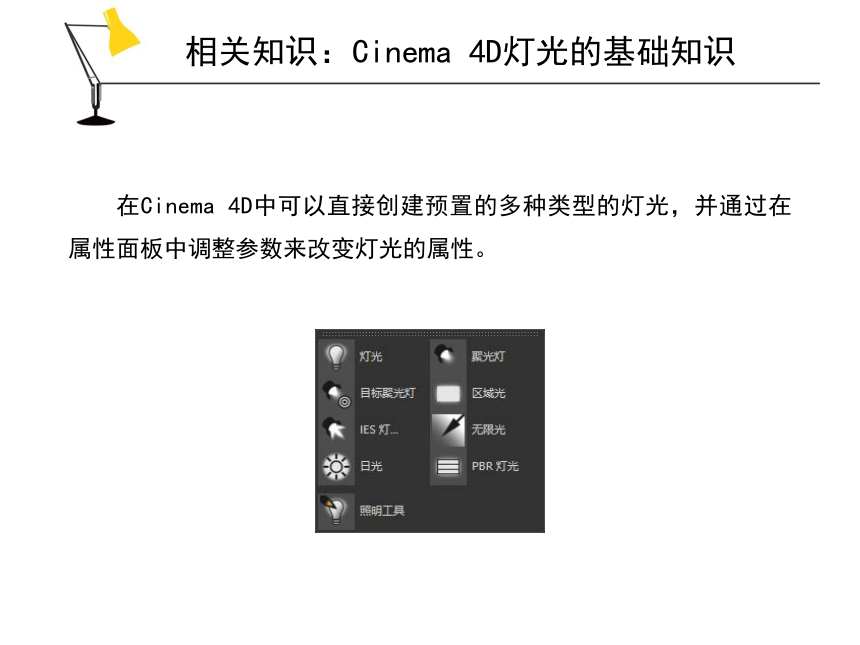Choose the 区域光 area light icon
Screen dimensions: 860x645
(x=448, y=393)
